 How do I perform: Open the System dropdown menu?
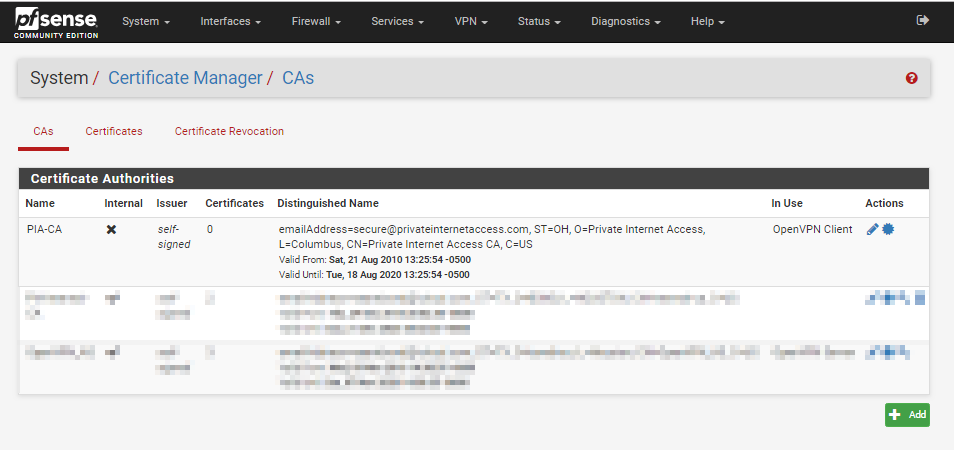click(145, 21)
